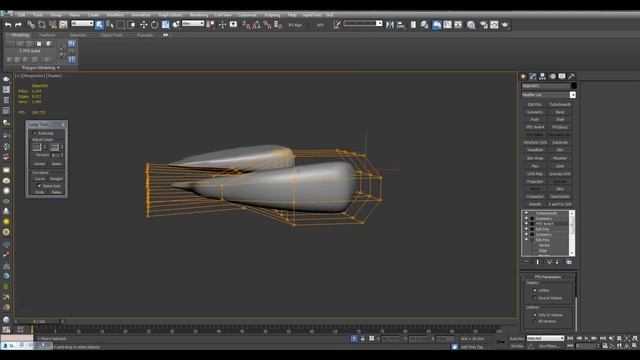This screenshot has width=640, height=360.
Task: Add a TurboSmooth modifier from button set
Action: [560, 104]
